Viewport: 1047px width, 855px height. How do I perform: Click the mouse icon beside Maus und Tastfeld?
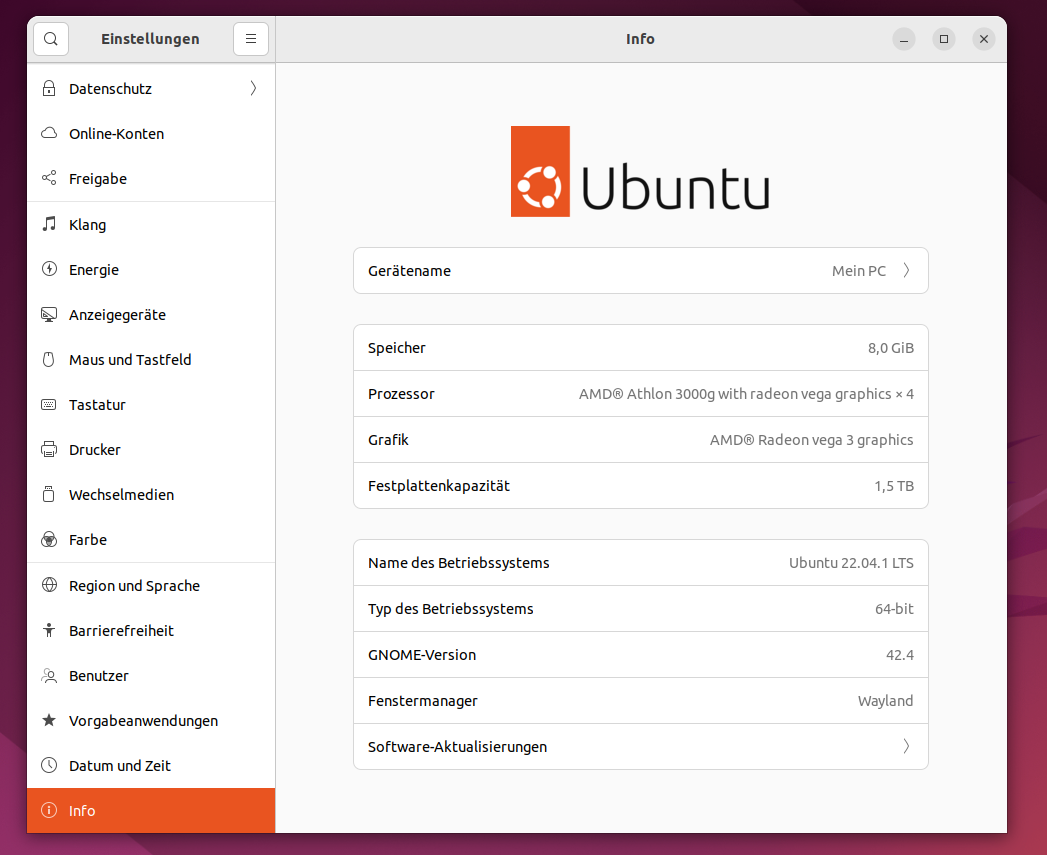[x=49, y=359]
